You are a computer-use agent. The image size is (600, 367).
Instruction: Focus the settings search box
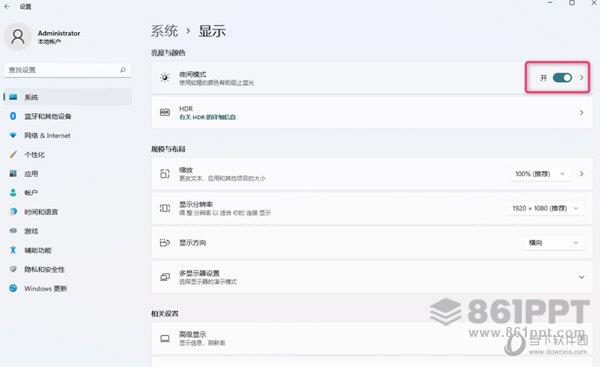[67, 70]
